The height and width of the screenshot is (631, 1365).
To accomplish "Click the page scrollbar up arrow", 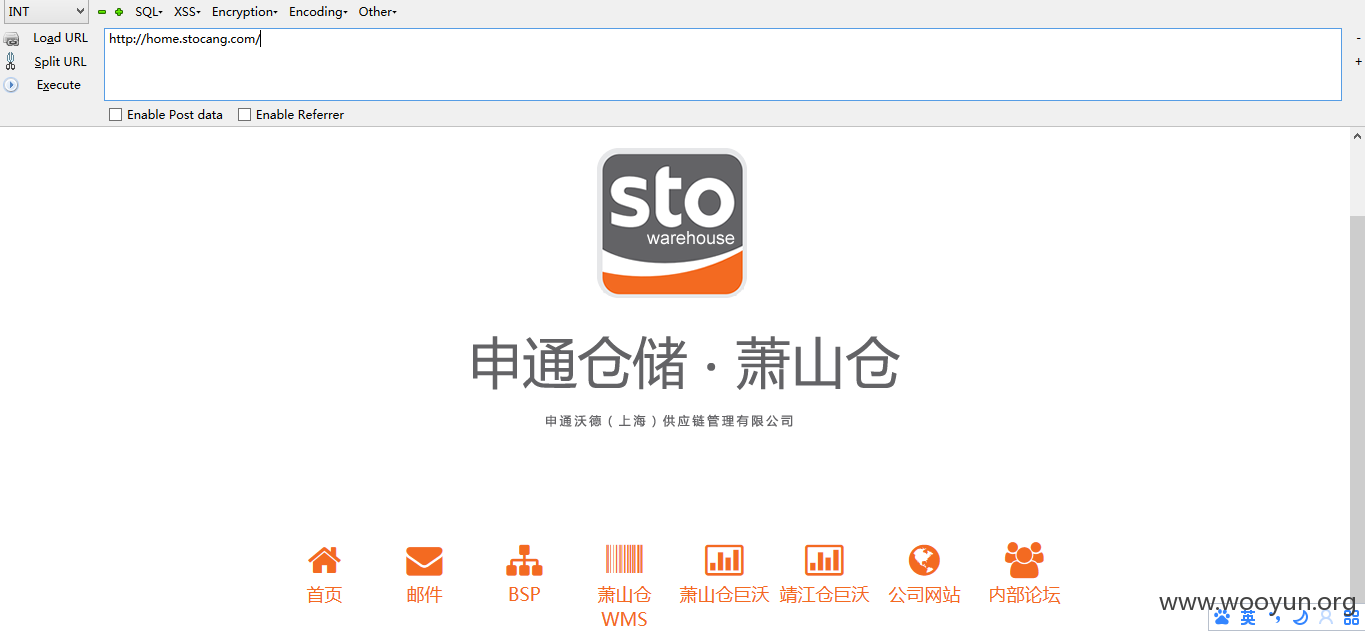I will 1357,136.
